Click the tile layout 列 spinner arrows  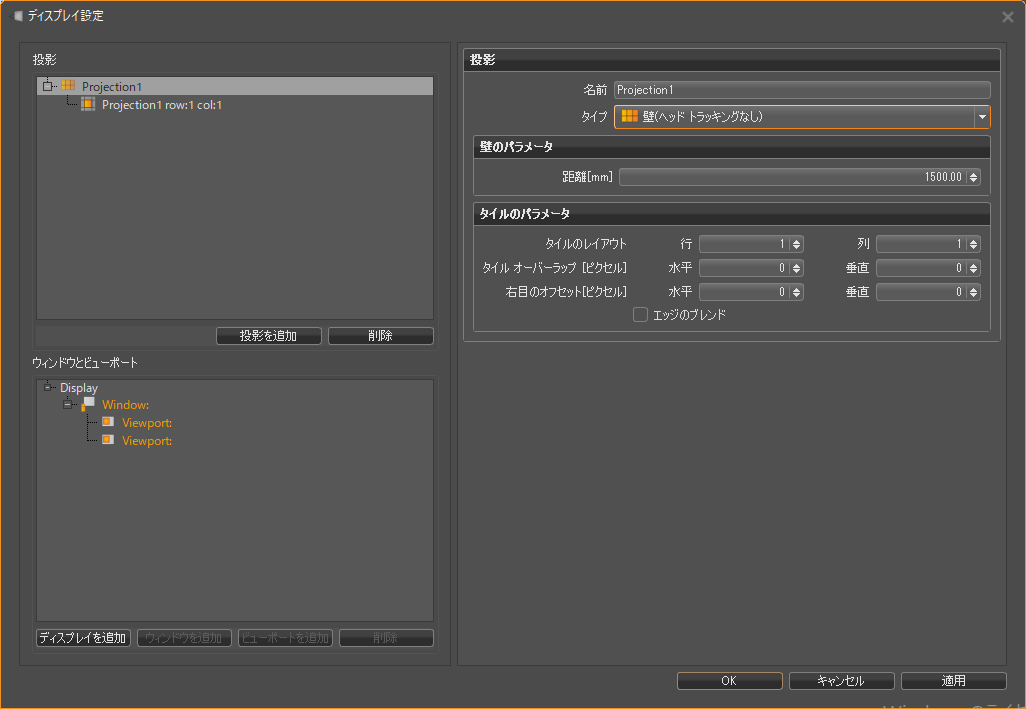coord(974,244)
